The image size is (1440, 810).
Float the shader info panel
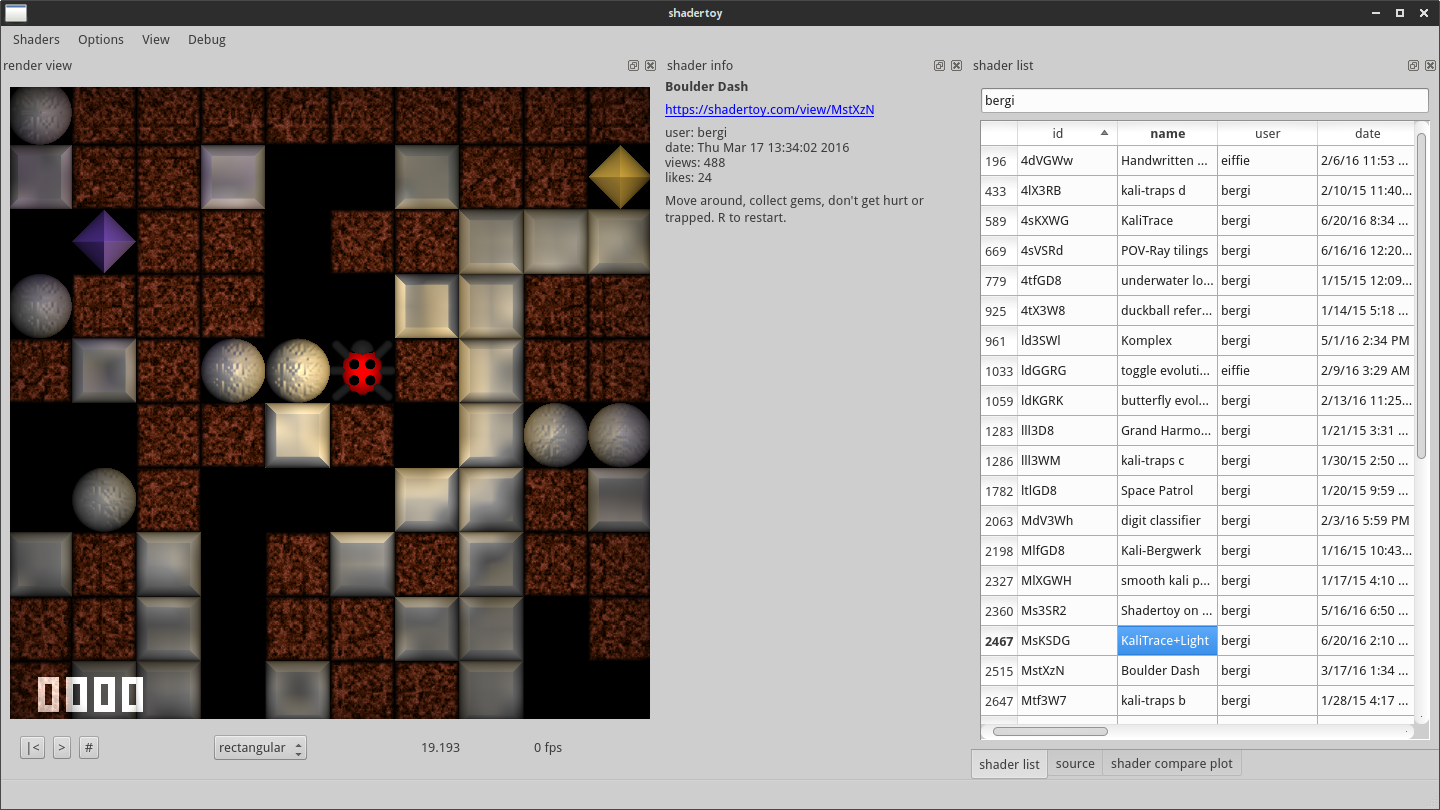pos(939,65)
